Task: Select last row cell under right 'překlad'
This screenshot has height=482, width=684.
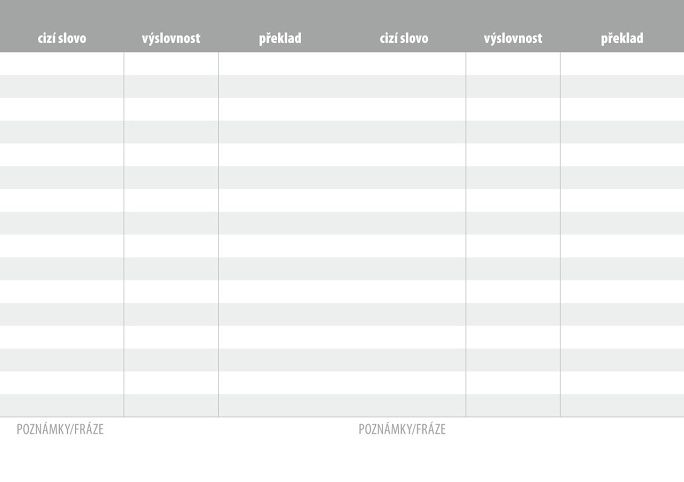Action: point(622,405)
